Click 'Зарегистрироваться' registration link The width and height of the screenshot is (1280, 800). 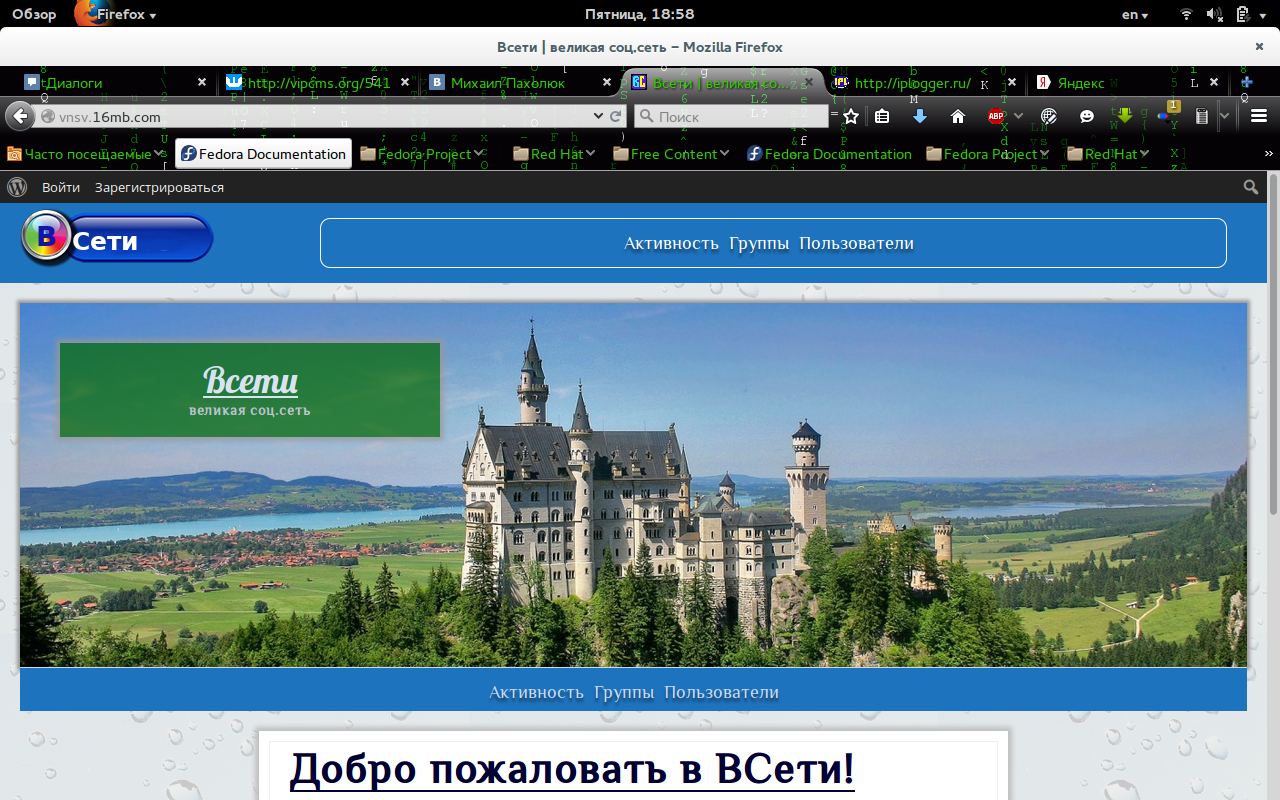point(159,187)
